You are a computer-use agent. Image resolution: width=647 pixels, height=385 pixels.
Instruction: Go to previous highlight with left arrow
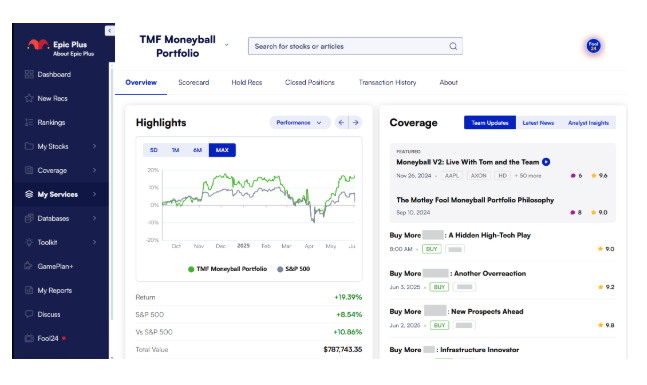point(341,123)
